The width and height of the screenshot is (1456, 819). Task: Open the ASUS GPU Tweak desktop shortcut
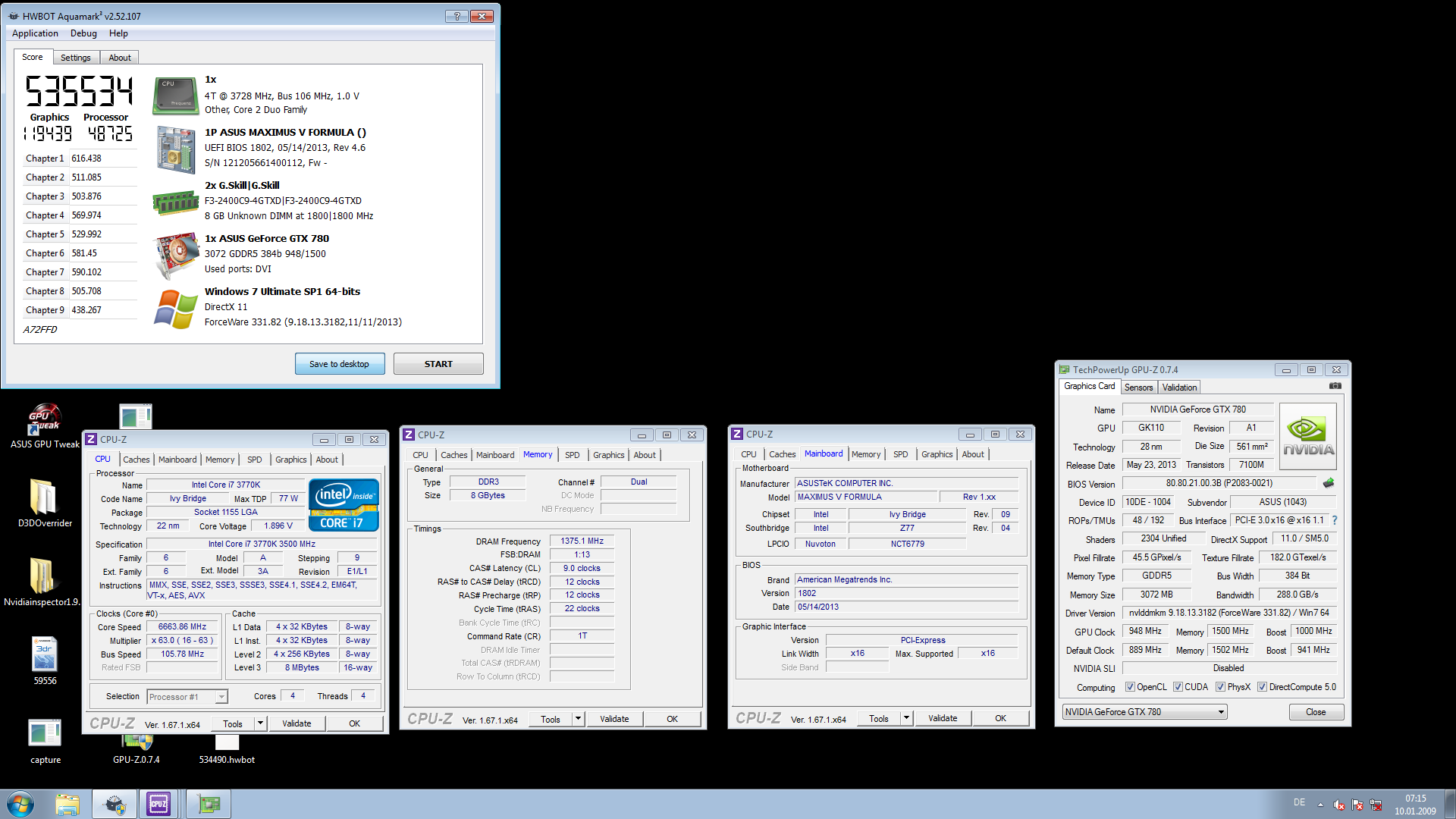point(45,425)
